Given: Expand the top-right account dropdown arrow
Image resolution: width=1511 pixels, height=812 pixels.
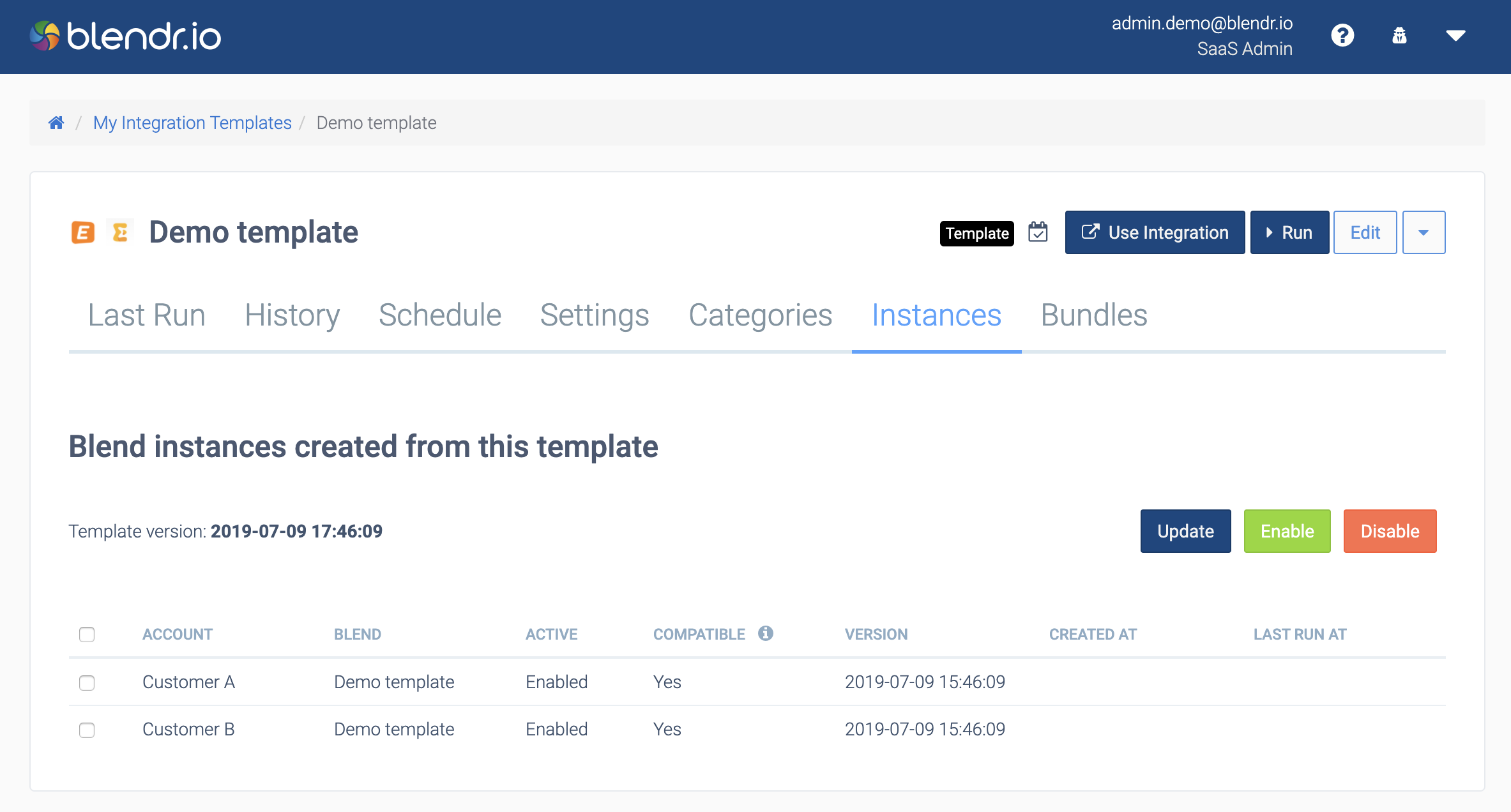Looking at the screenshot, I should point(1455,36).
